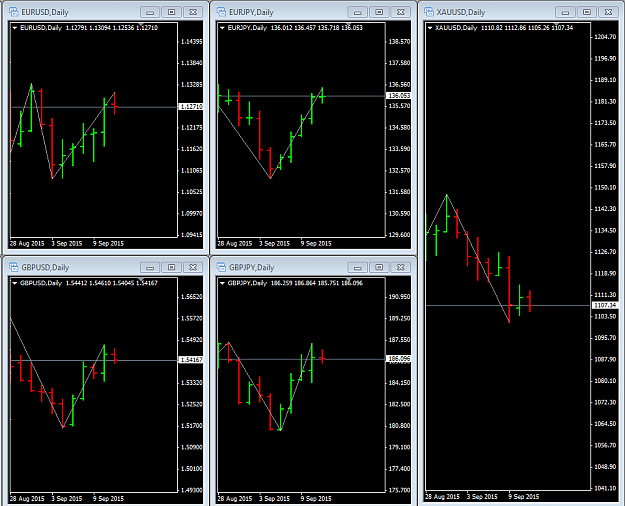625x506 pixels.
Task: Click the 1.12710 current price label
Action: point(191,106)
